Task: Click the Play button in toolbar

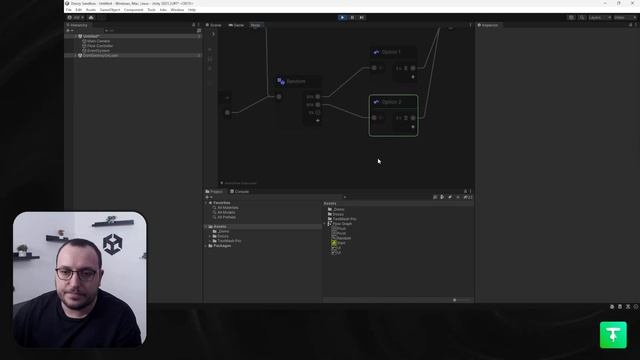Action: pyautogui.click(x=342, y=18)
